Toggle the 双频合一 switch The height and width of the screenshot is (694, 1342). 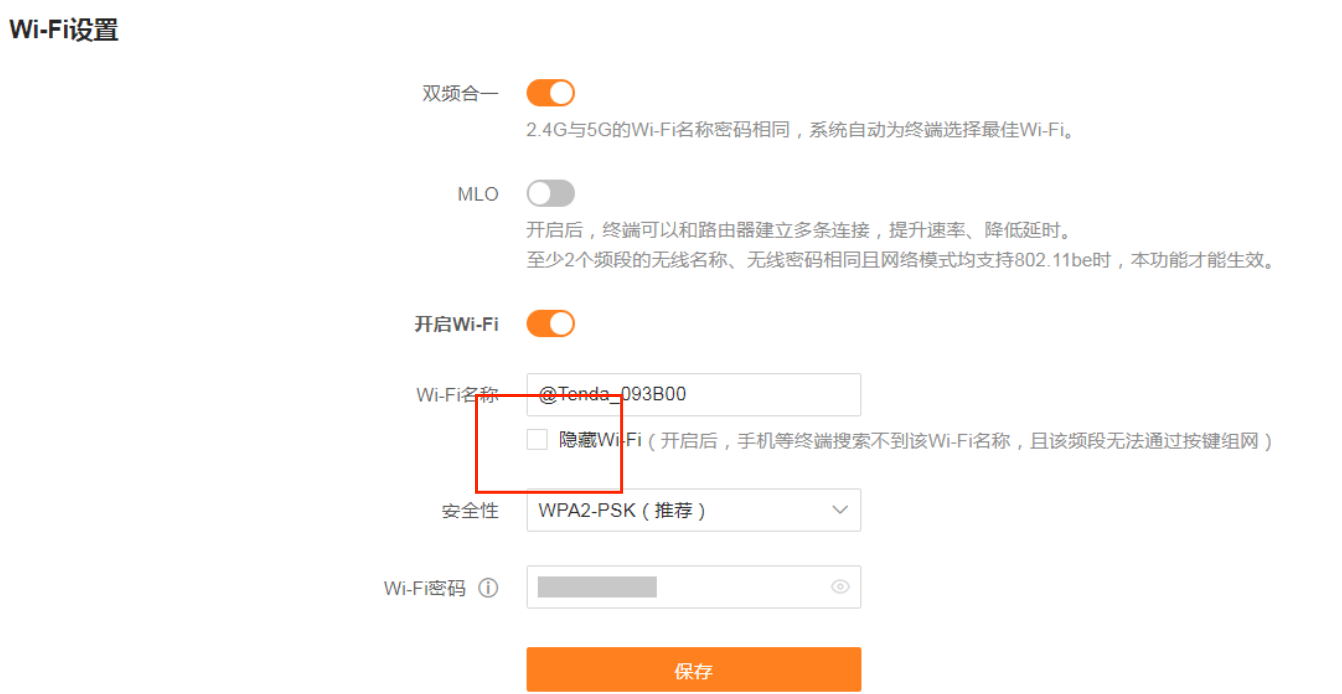(550, 94)
